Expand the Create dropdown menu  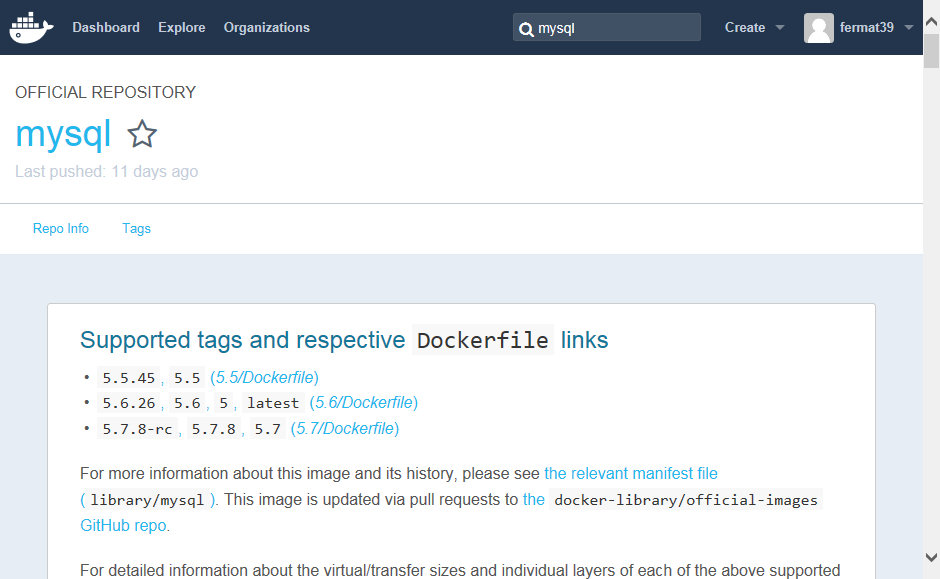(754, 28)
